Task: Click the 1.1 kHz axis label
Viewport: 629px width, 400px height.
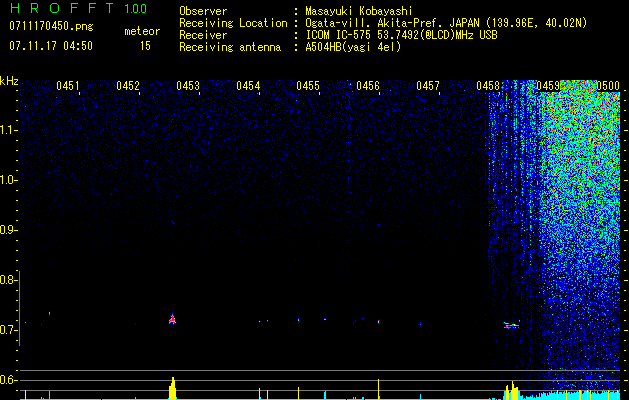Action: point(8,130)
